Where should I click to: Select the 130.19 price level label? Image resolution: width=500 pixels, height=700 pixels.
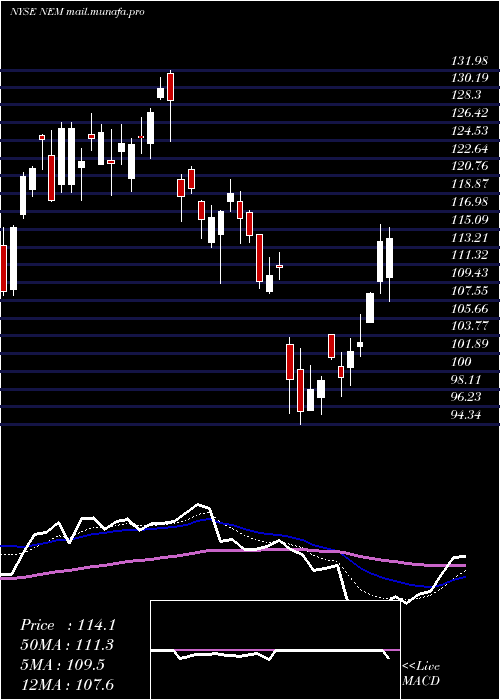(x=469, y=78)
